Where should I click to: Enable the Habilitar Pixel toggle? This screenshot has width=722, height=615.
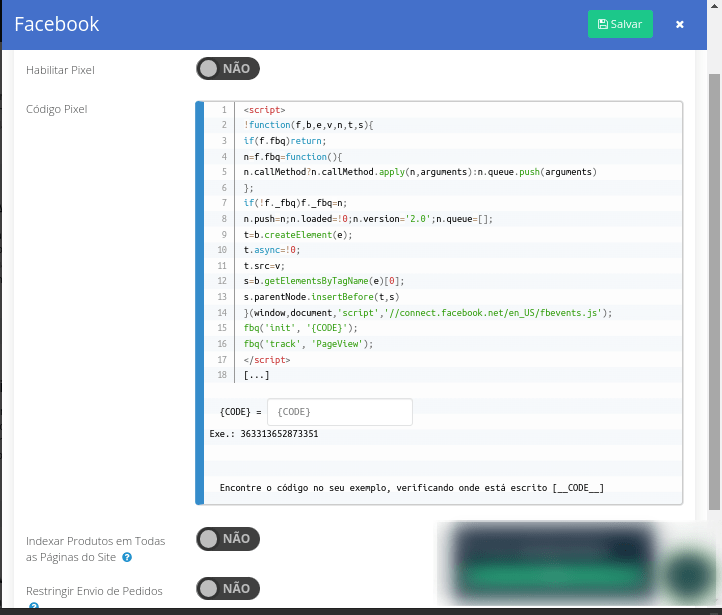point(228,69)
